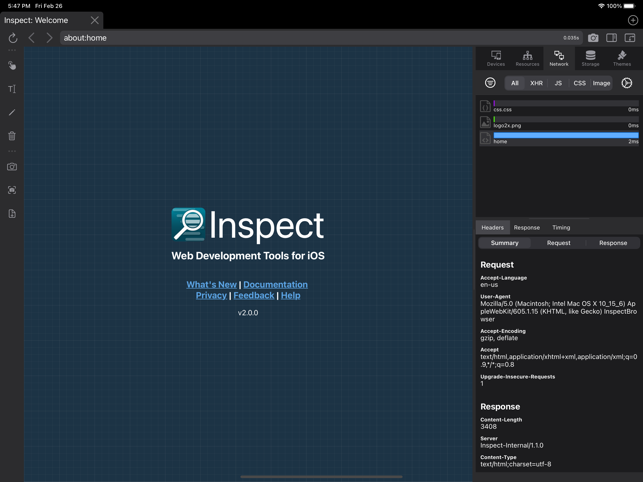Filter network requests by JS
643x482 pixels.
coord(558,83)
